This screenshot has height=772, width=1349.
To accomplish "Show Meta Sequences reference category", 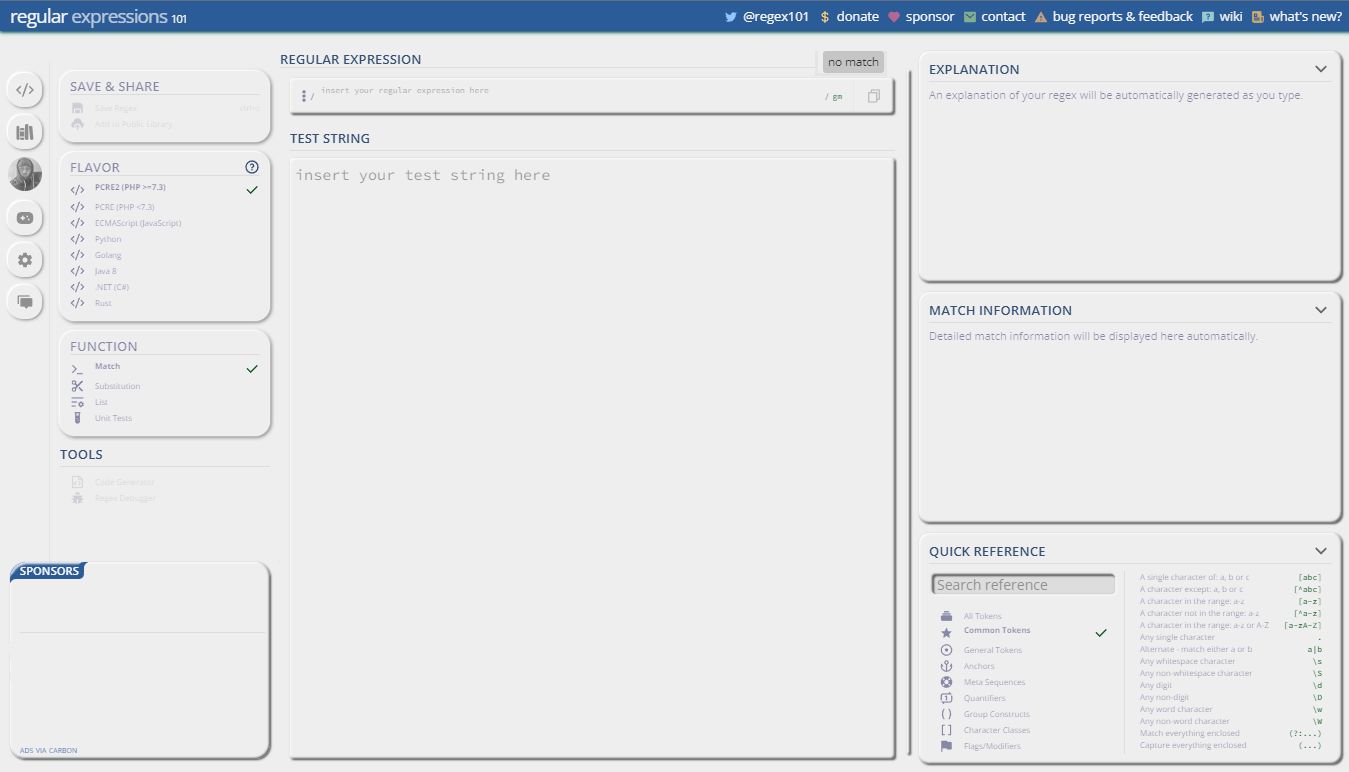I will tap(1024, 682).
